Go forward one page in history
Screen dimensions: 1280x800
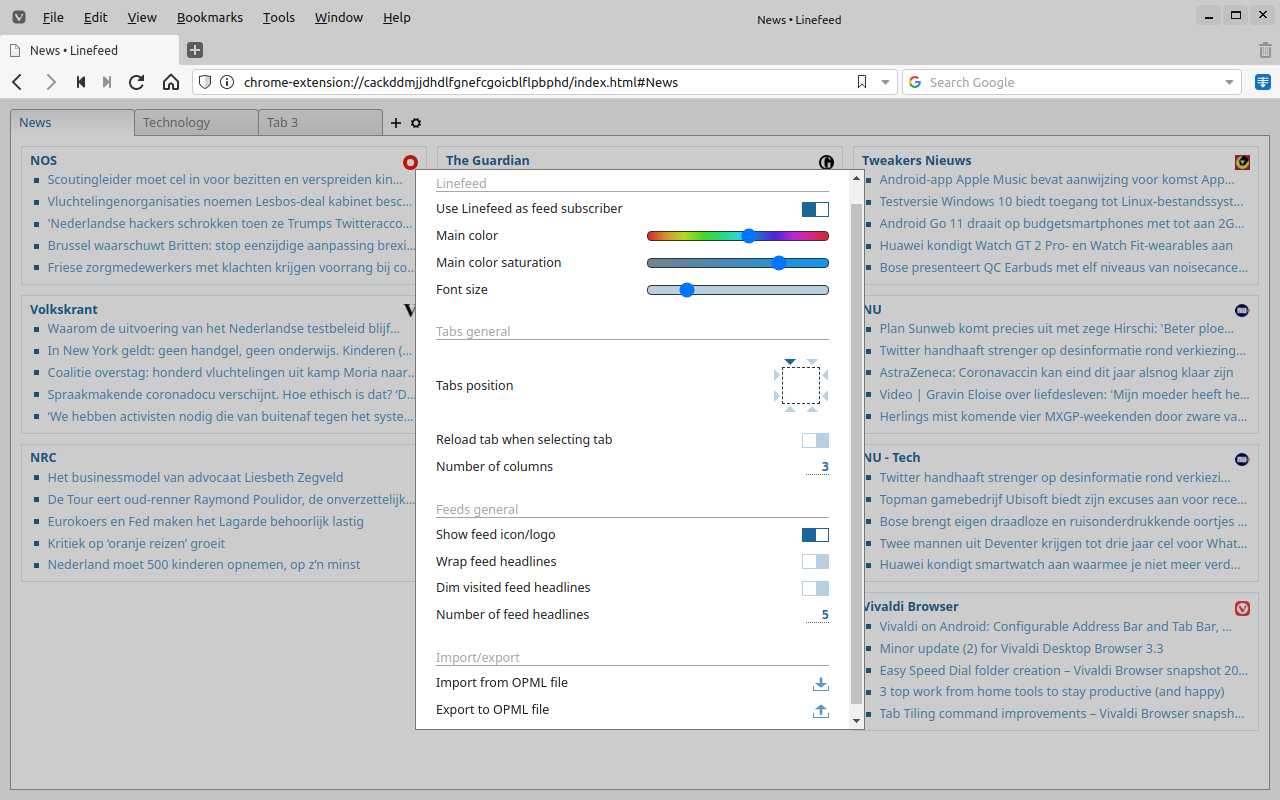point(50,82)
